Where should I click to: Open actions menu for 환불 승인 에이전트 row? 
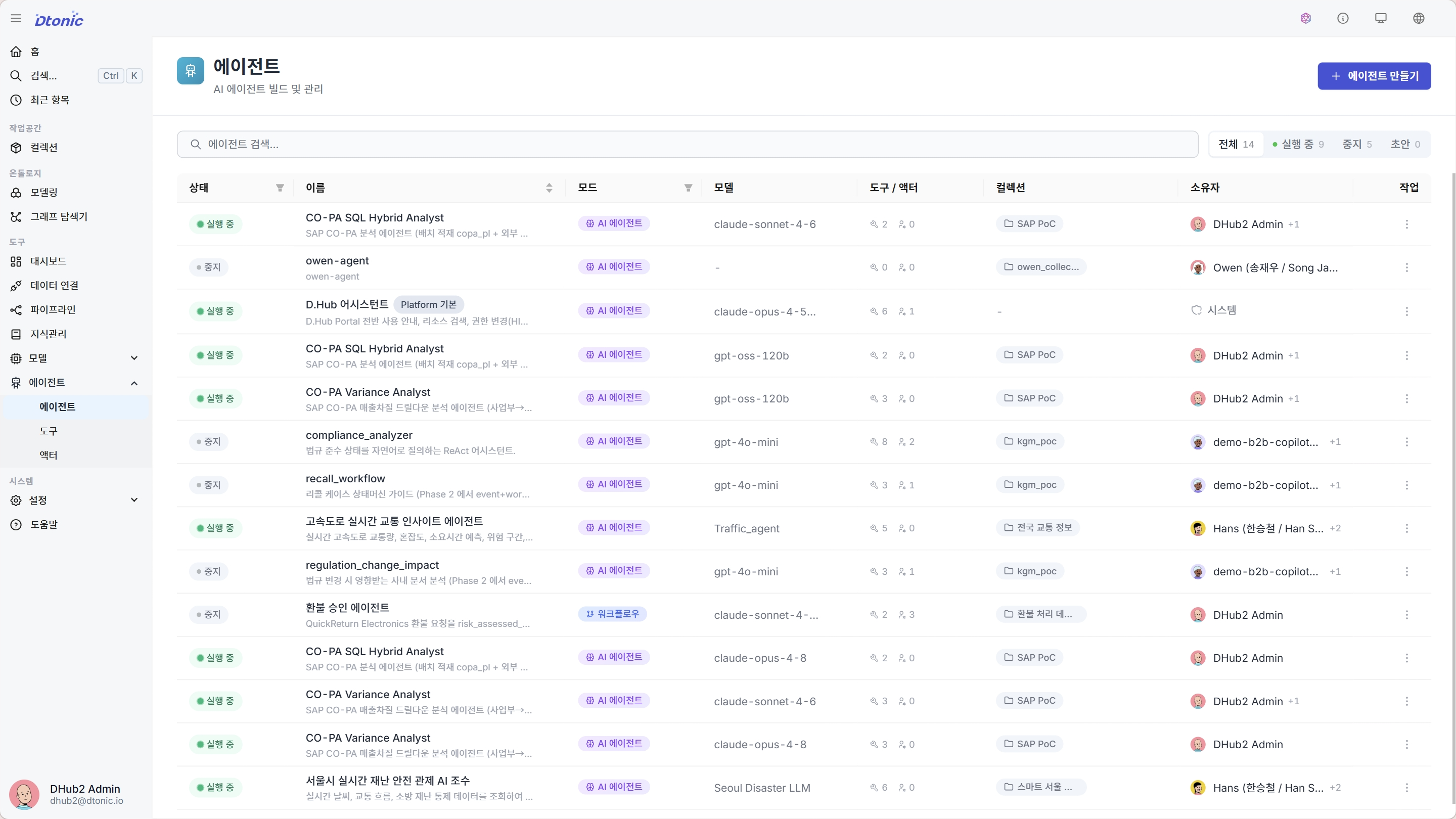(1407, 615)
